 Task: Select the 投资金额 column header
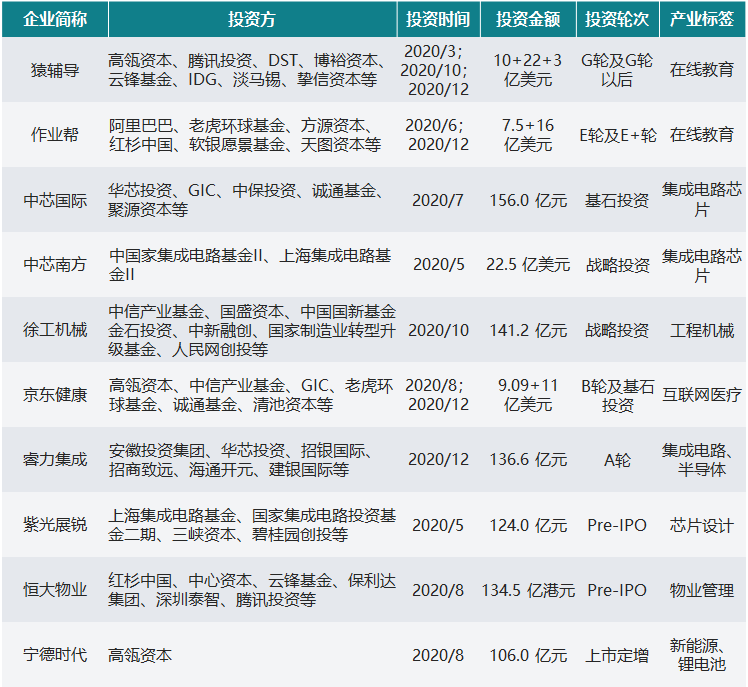[x=528, y=19]
